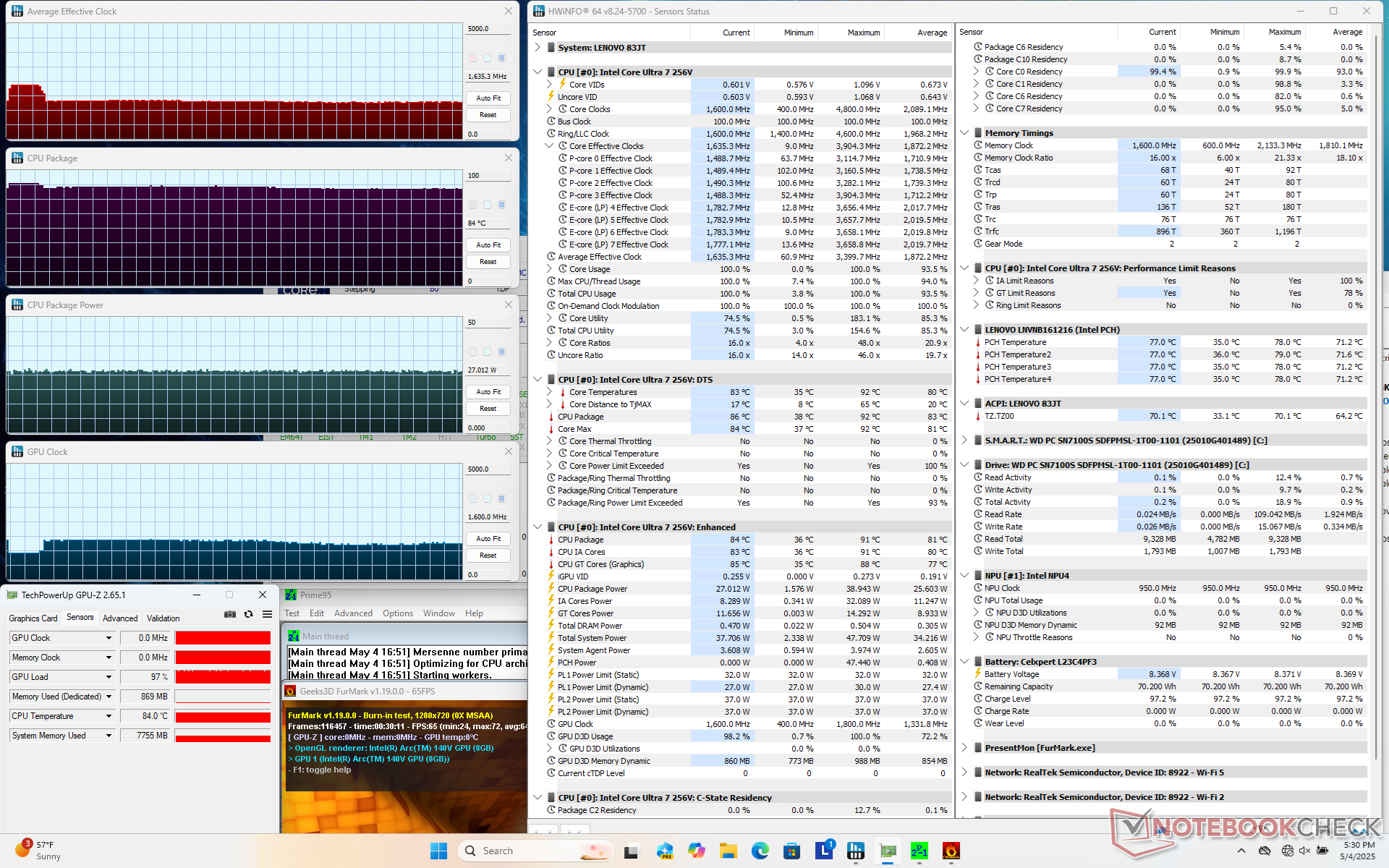
Task: Open FurMark from the taskbar
Action: coord(951,851)
